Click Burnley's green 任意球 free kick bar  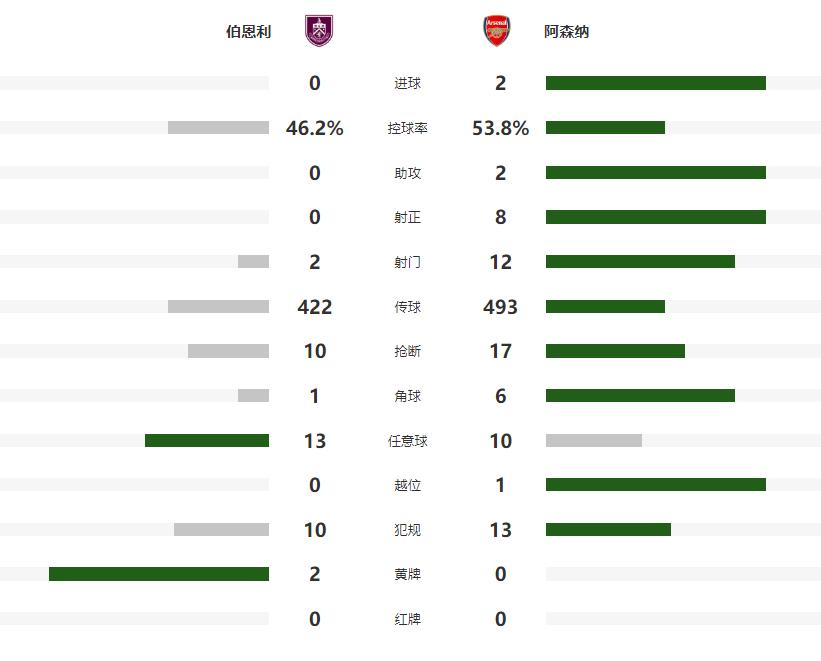[x=207, y=440]
